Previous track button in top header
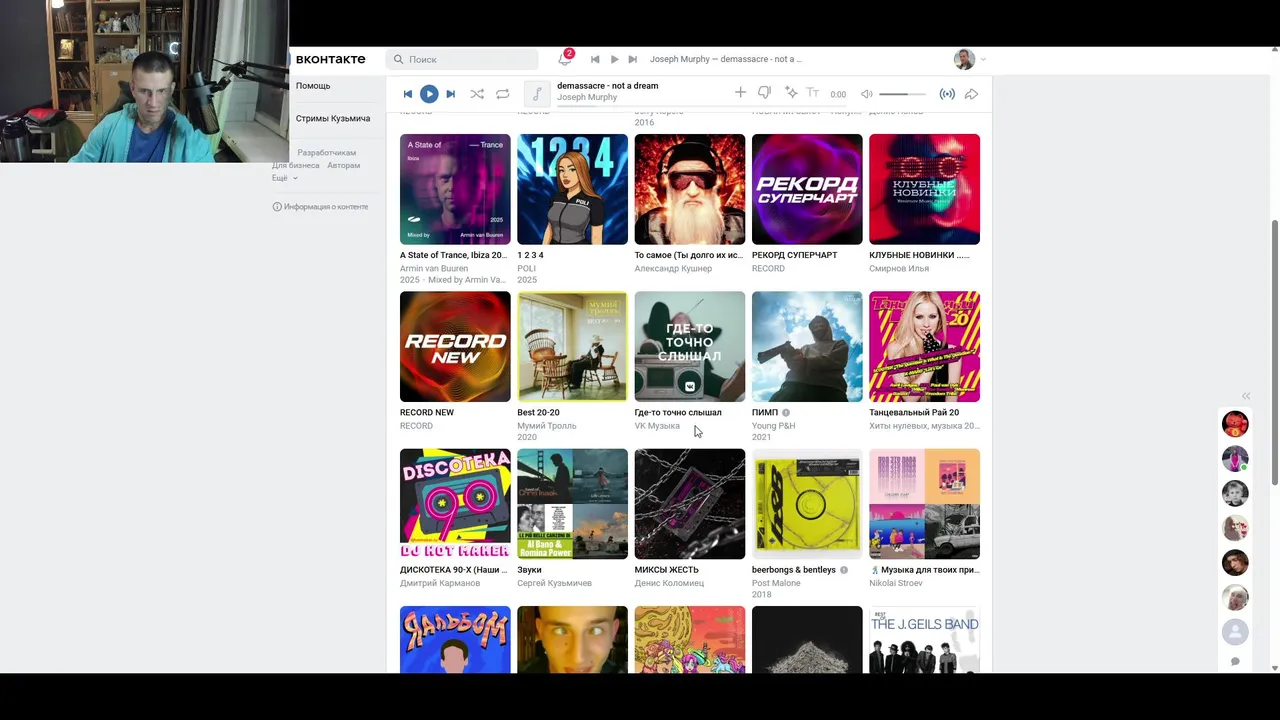The image size is (1280, 720). point(595,59)
